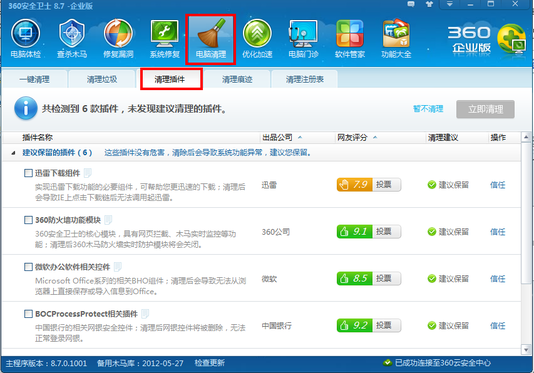Click the skin shirt icon in title bar
The height and width of the screenshot is (373, 534).
(x=429, y=4)
